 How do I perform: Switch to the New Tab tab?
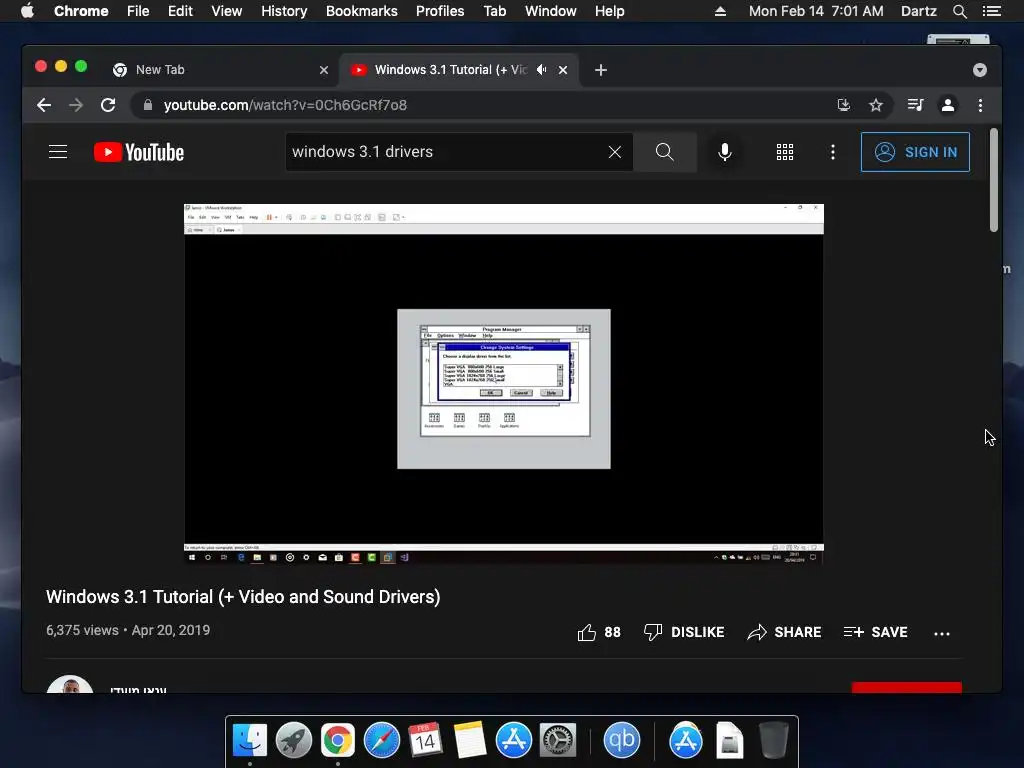point(222,70)
